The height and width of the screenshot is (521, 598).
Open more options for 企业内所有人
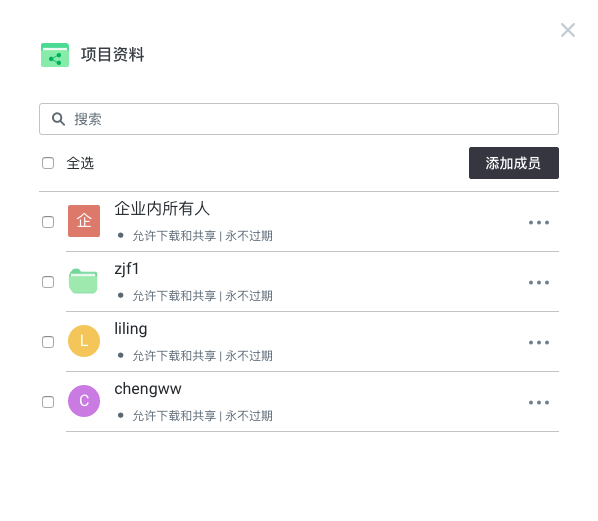point(539,222)
